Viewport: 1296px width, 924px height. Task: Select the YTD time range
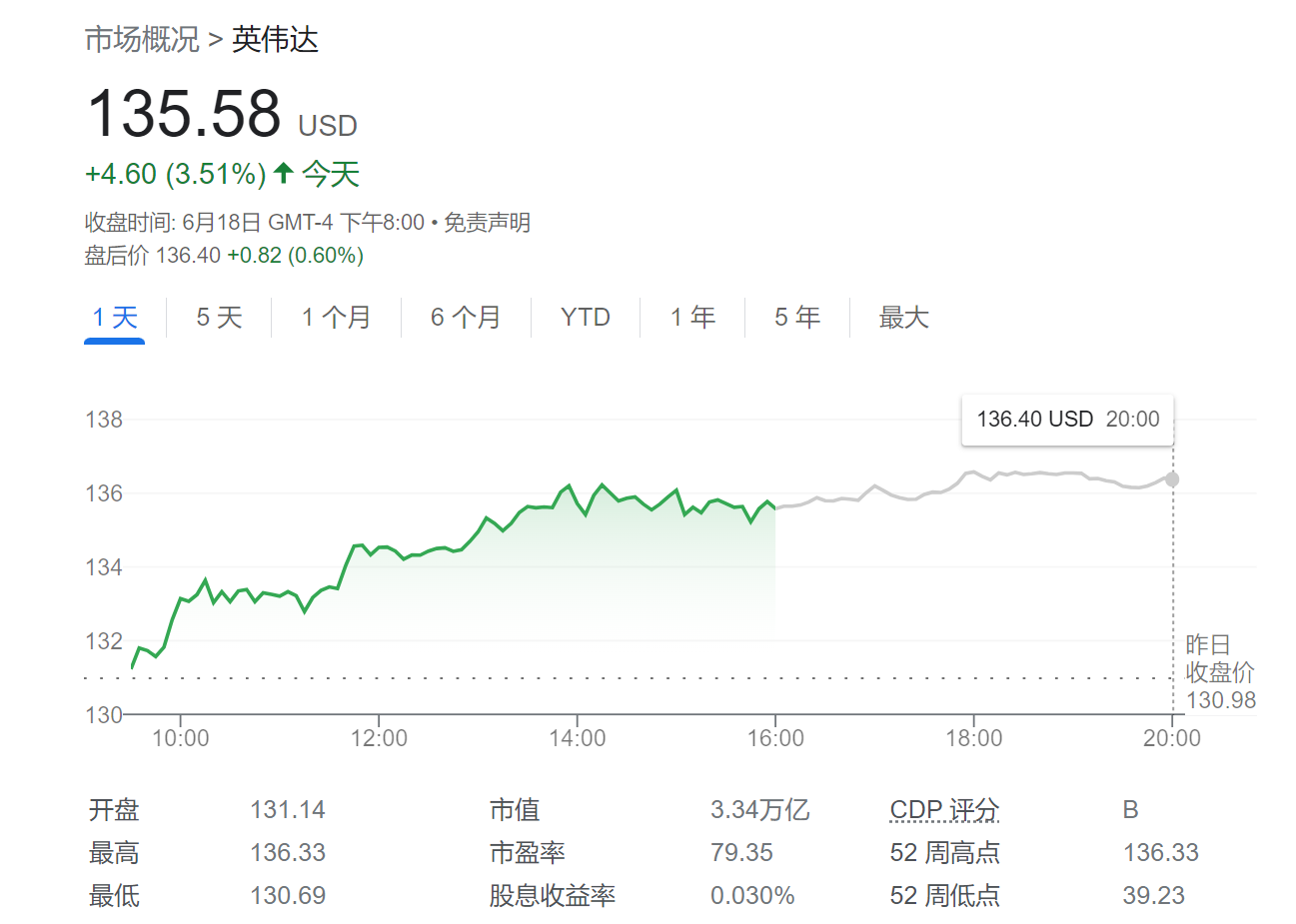tap(585, 317)
